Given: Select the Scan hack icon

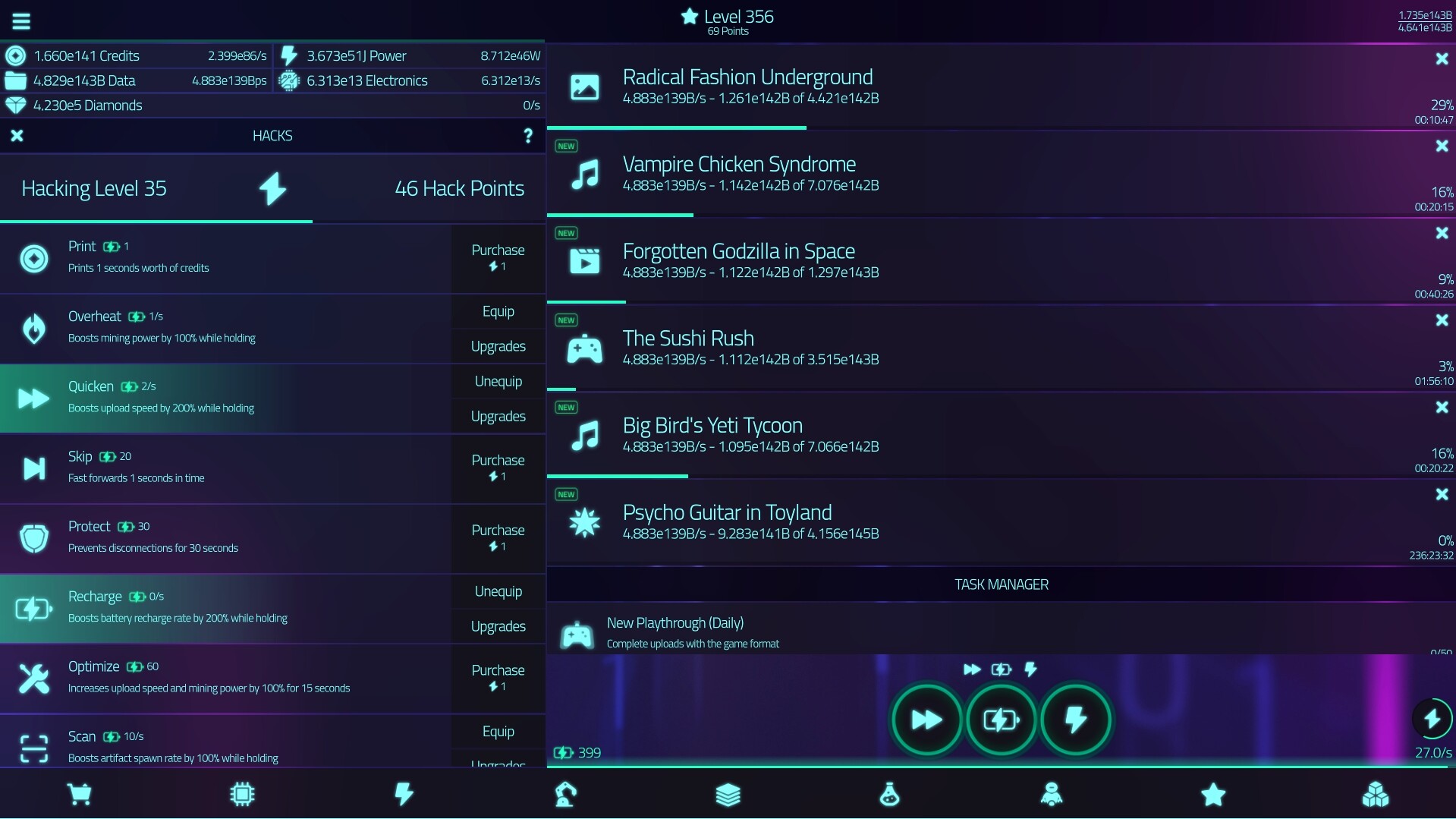Looking at the screenshot, I should (33, 748).
